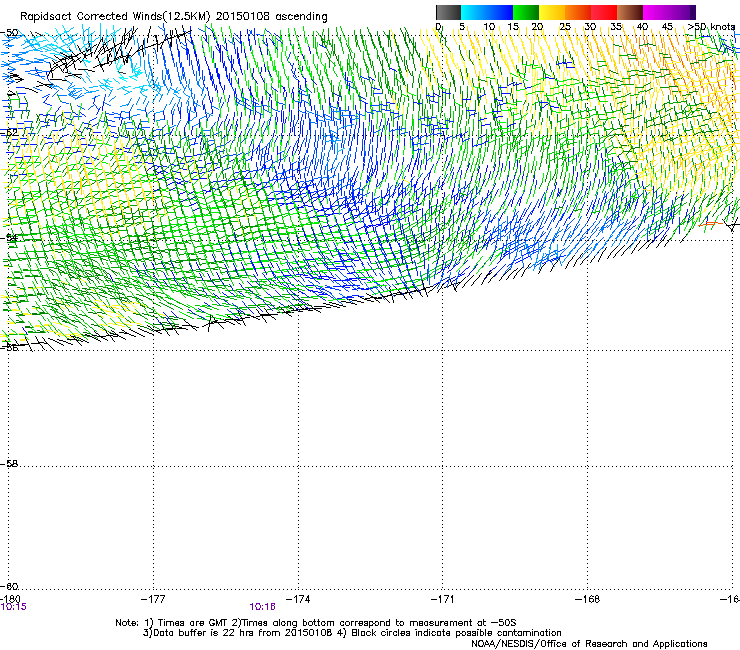Click the '25' label under the color scale
The width and height of the screenshot is (740, 650).
click(x=564, y=27)
